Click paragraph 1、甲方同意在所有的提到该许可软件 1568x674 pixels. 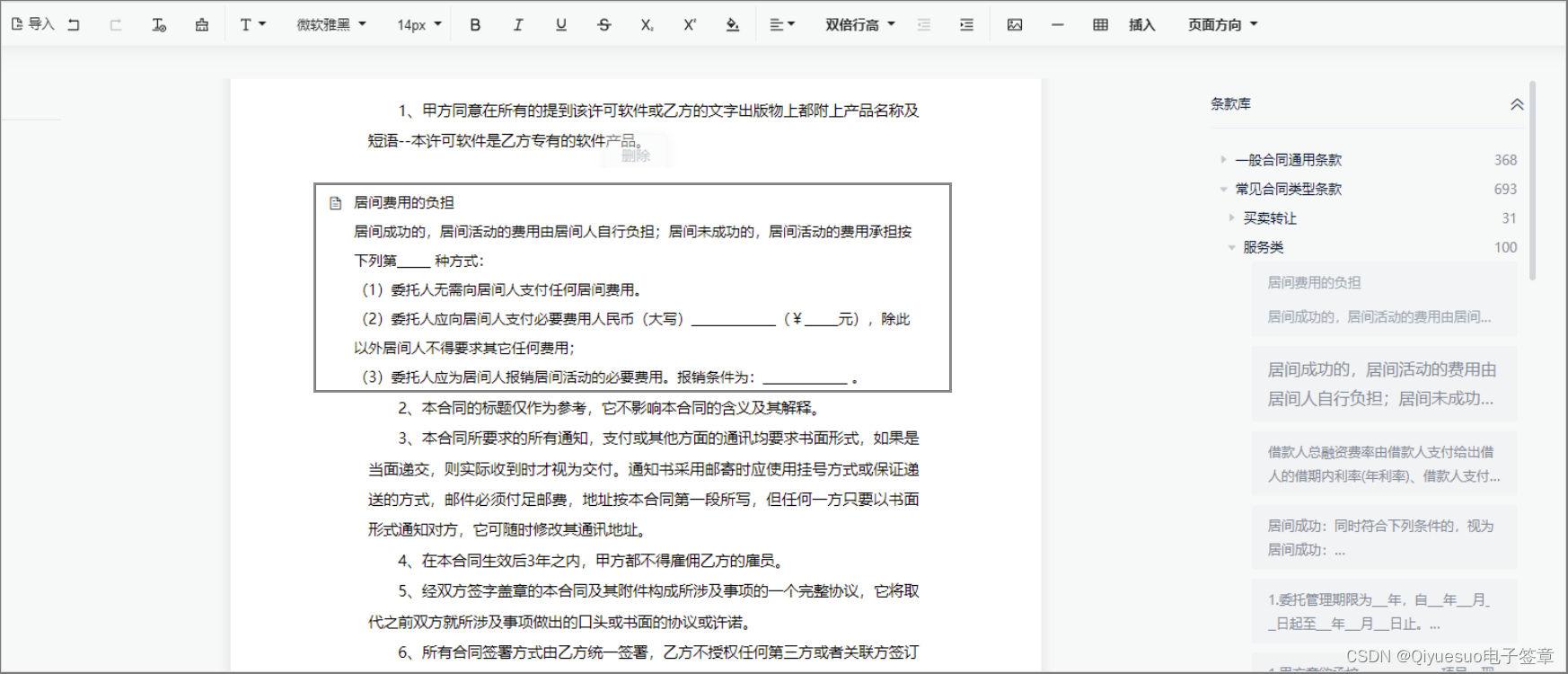click(x=643, y=126)
